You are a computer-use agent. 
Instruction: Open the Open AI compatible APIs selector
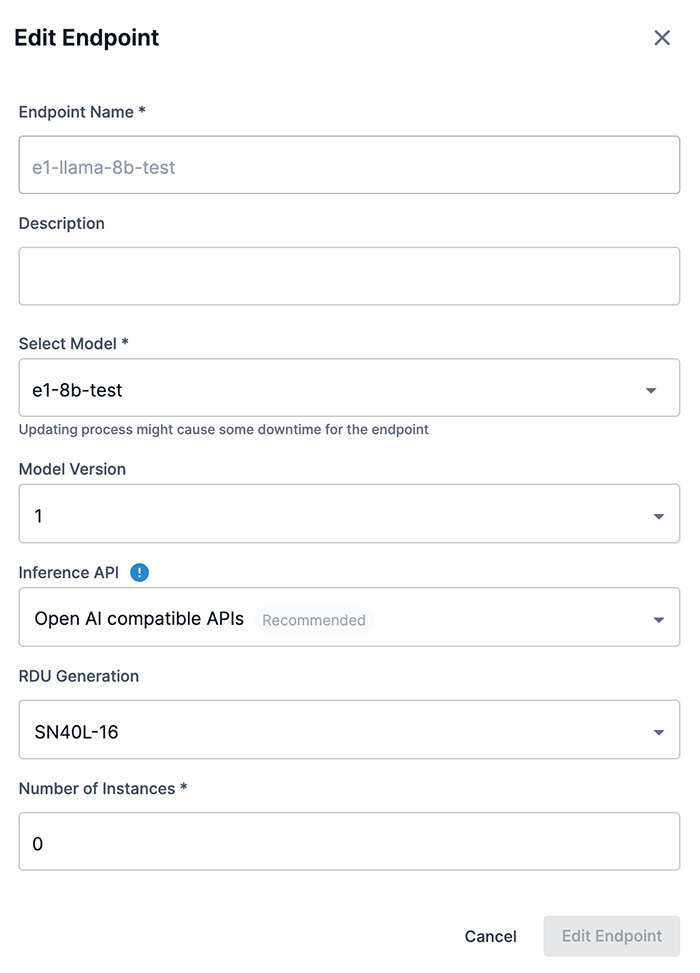[x=348, y=617]
